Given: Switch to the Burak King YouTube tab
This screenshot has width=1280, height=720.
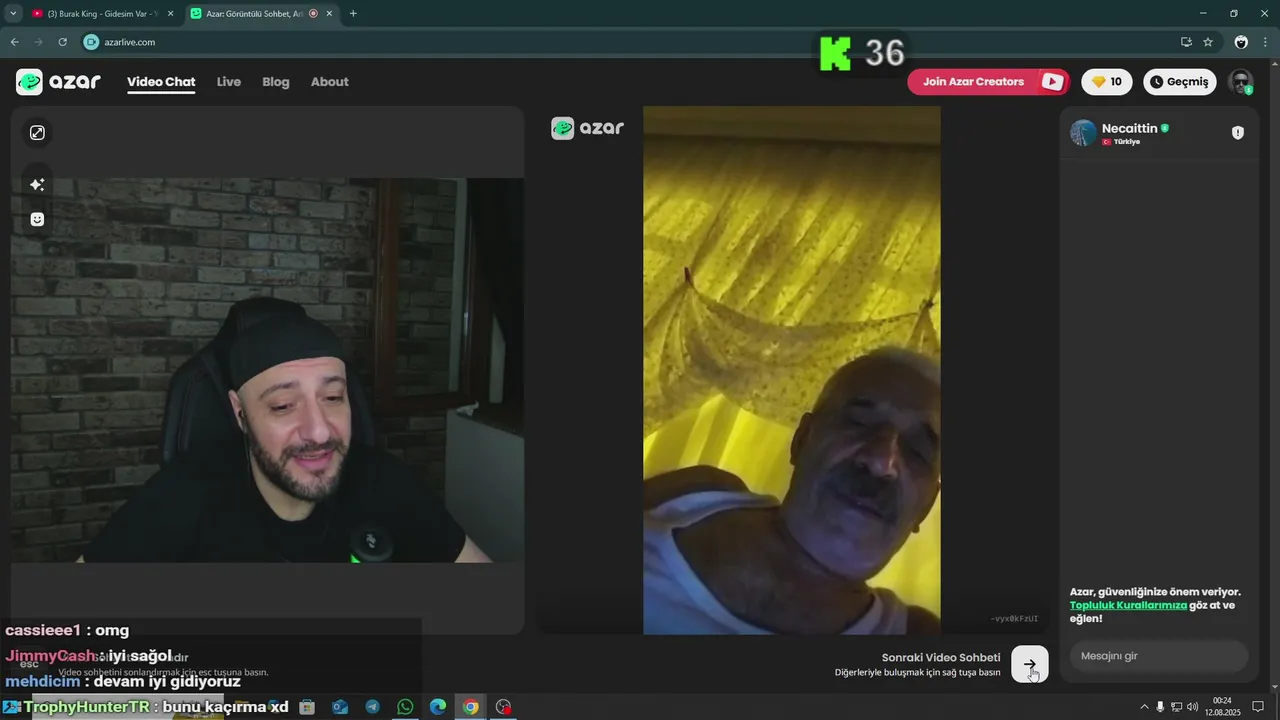Looking at the screenshot, I should [x=103, y=14].
